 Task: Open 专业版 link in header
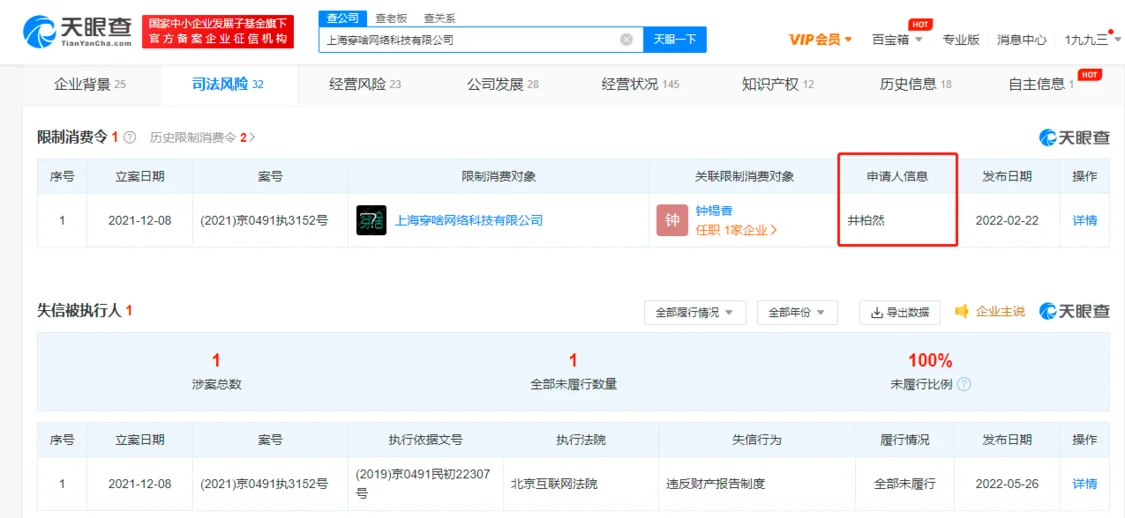[961, 40]
